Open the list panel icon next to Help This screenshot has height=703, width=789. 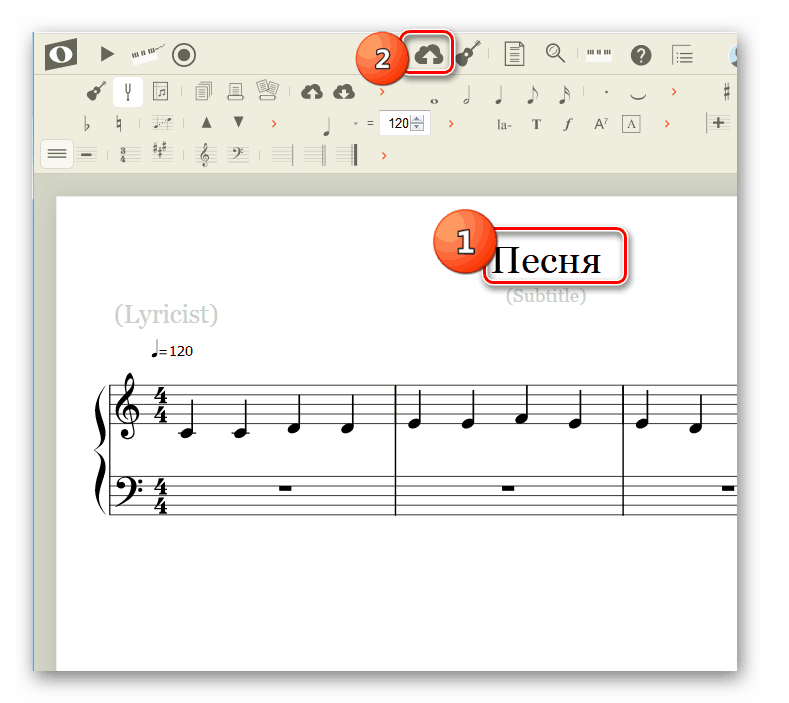[x=682, y=54]
